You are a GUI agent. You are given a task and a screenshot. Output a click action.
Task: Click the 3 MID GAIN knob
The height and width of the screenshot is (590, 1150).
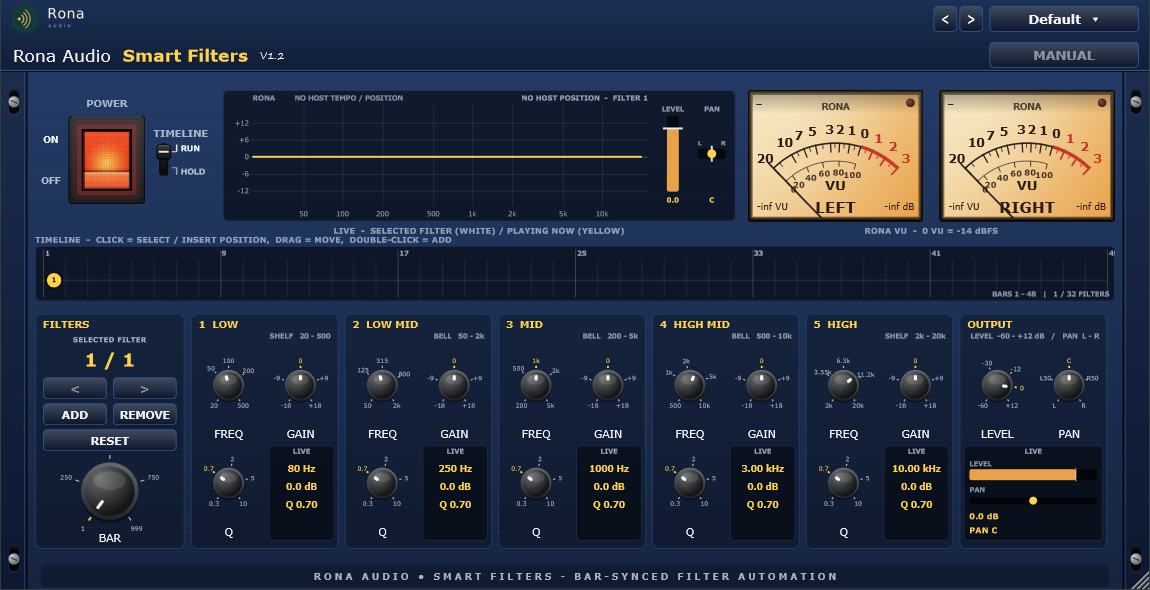click(x=607, y=385)
